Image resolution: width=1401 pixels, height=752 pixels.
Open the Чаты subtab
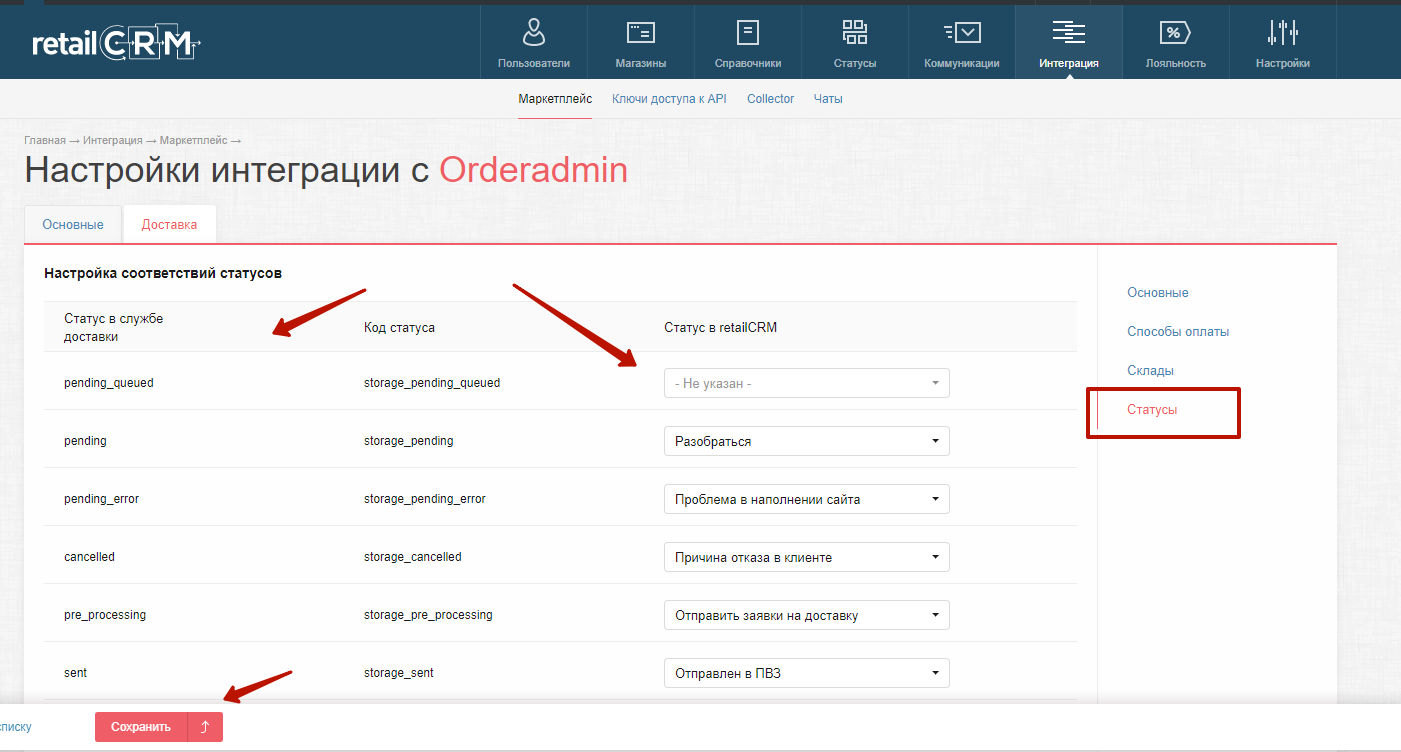pyautogui.click(x=828, y=99)
